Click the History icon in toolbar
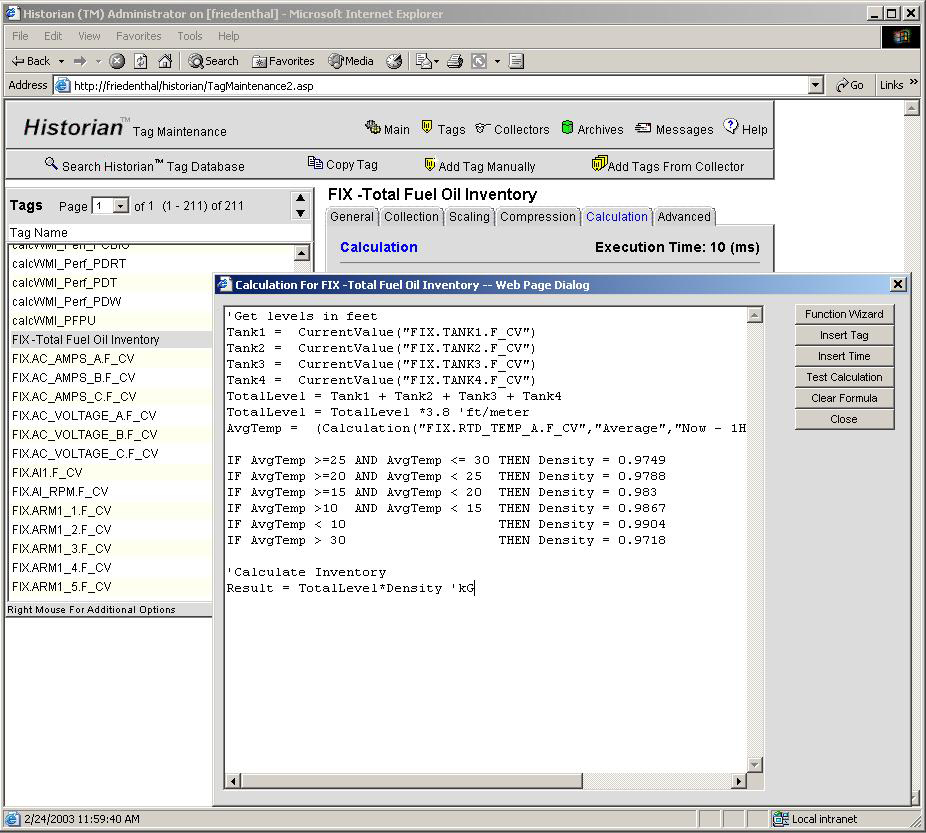The height and width of the screenshot is (833, 926). pos(394,61)
